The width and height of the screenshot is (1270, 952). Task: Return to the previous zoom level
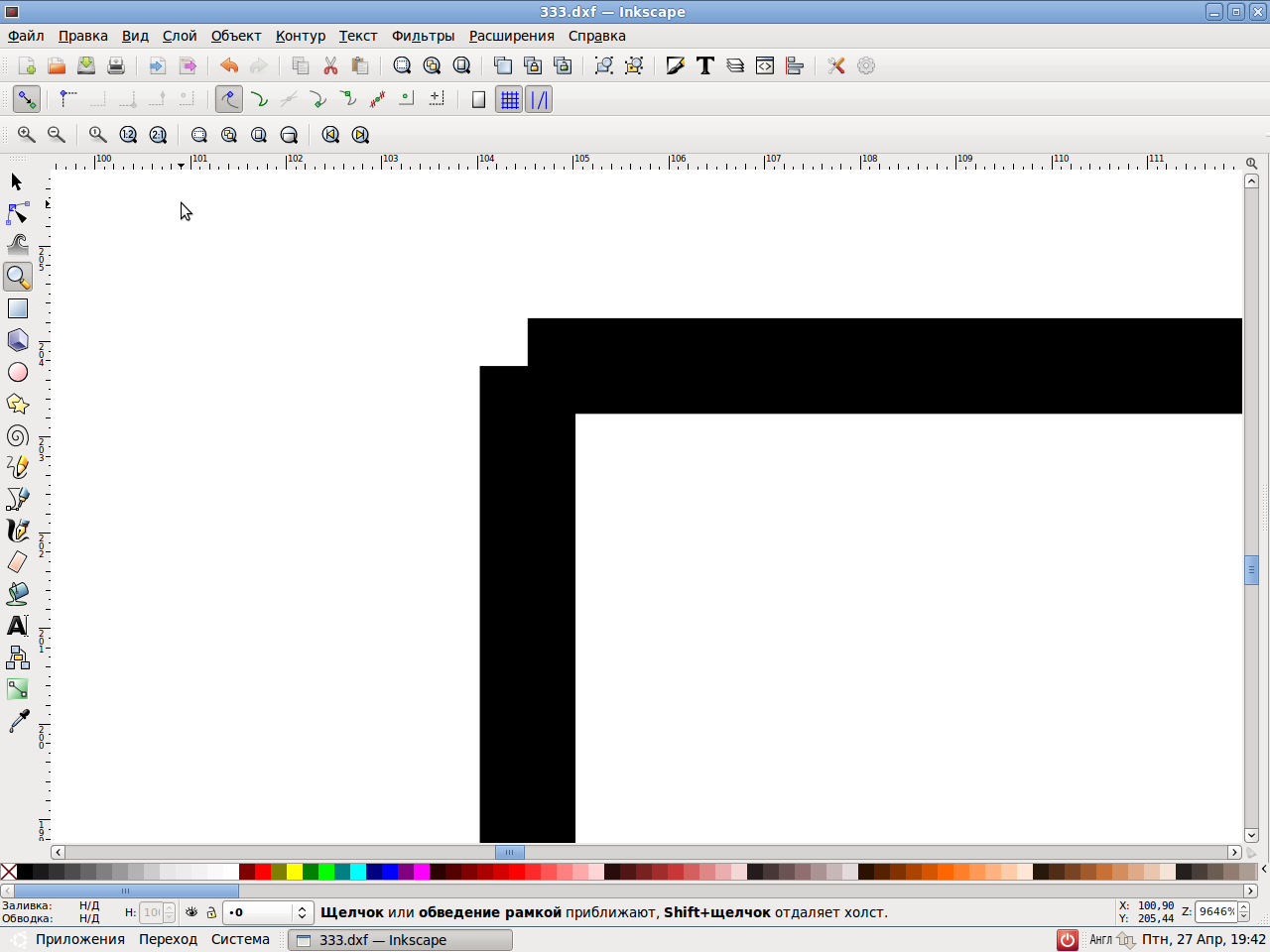[330, 135]
